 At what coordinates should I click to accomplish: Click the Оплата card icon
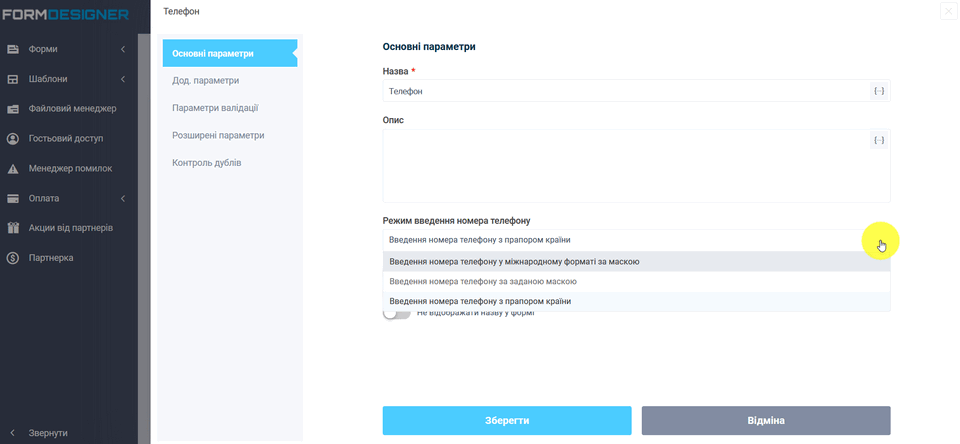14,198
